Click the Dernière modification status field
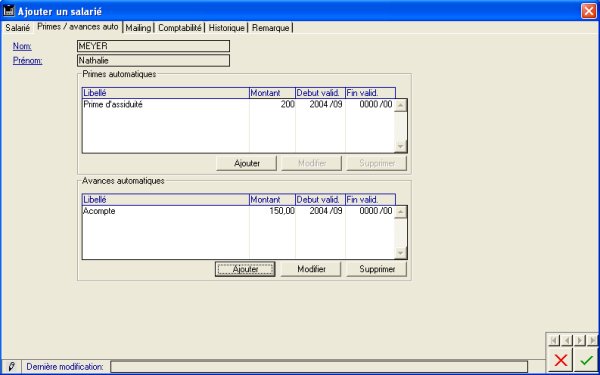 [319, 367]
